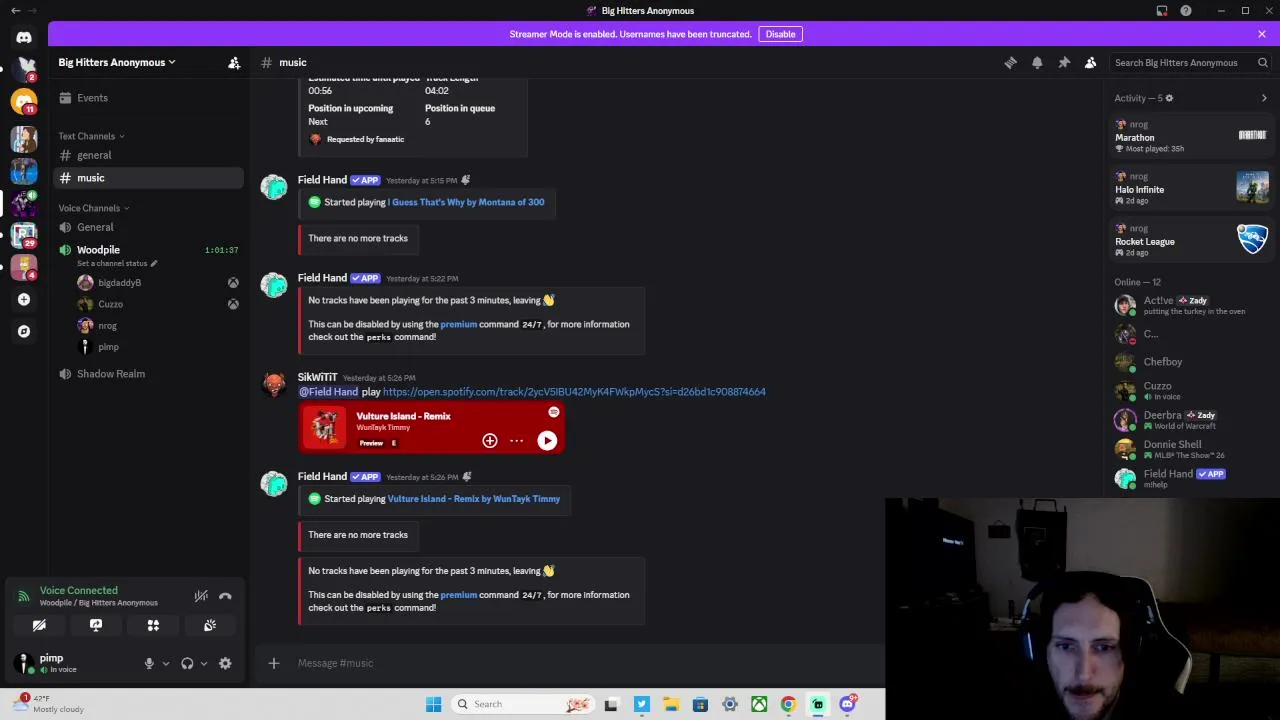This screenshot has width=1280, height=720.
Task: Open the Threads icon in channel header
Action: pos(1010,62)
